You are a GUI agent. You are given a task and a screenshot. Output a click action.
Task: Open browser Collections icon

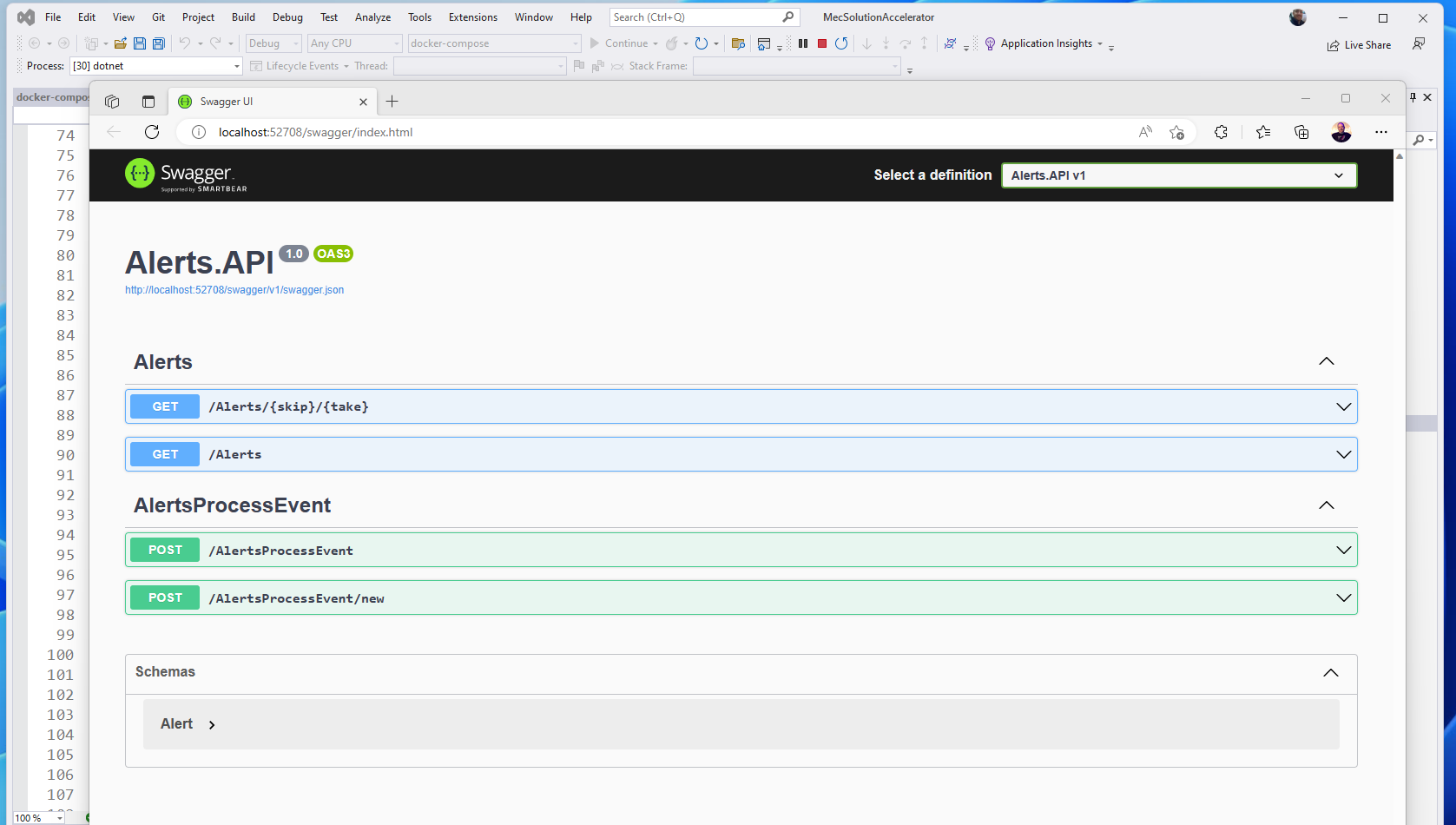click(x=1301, y=132)
